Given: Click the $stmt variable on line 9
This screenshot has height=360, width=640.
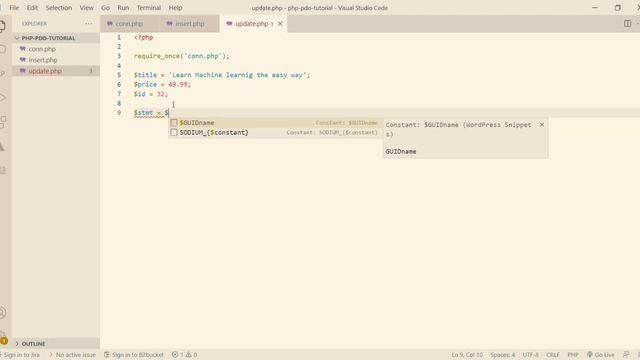Looking at the screenshot, I should 143,113.
